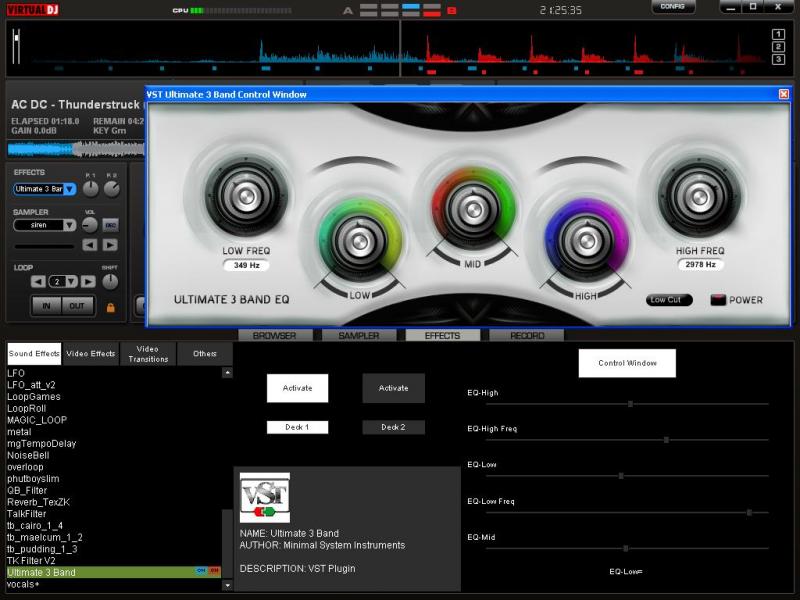Click the REC button next to the sampler

click(x=110, y=224)
